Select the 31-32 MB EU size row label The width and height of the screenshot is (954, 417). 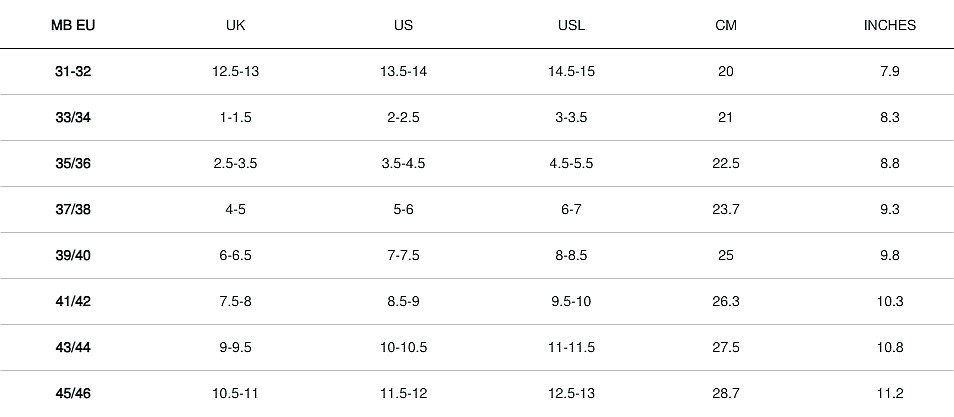(x=73, y=71)
